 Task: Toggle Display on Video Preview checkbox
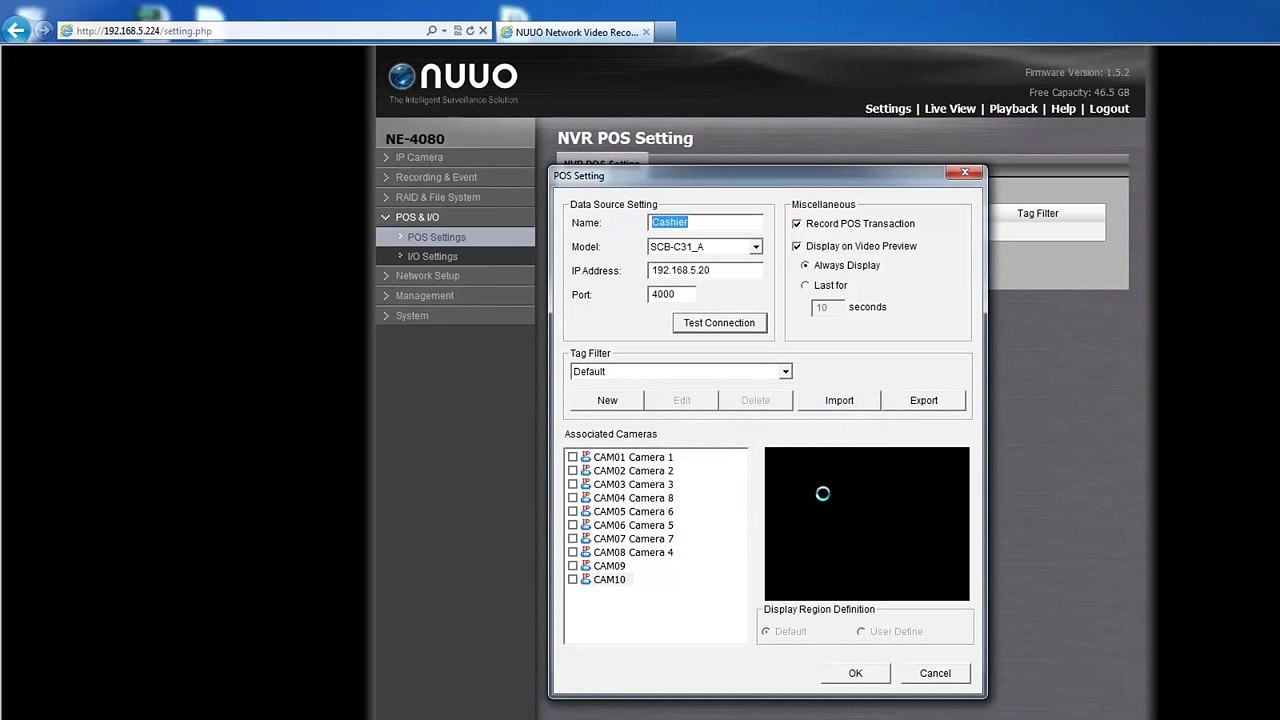point(797,246)
